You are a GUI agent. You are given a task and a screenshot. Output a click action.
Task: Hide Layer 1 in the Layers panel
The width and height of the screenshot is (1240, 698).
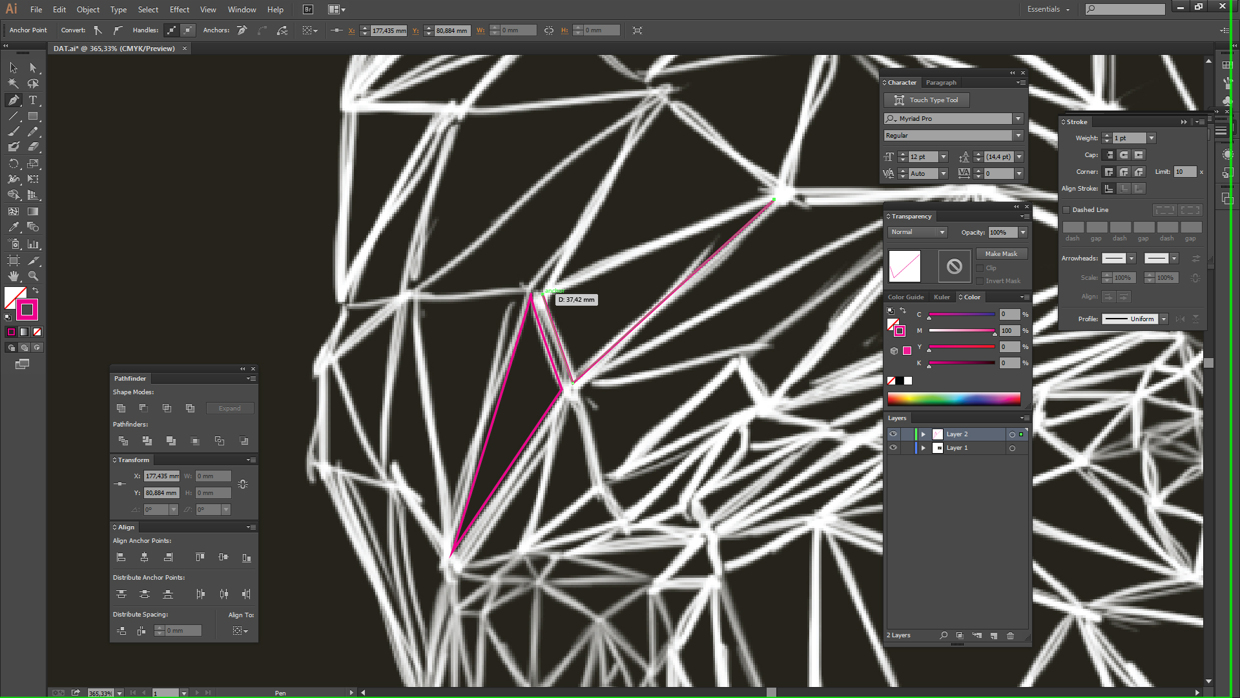coord(893,447)
